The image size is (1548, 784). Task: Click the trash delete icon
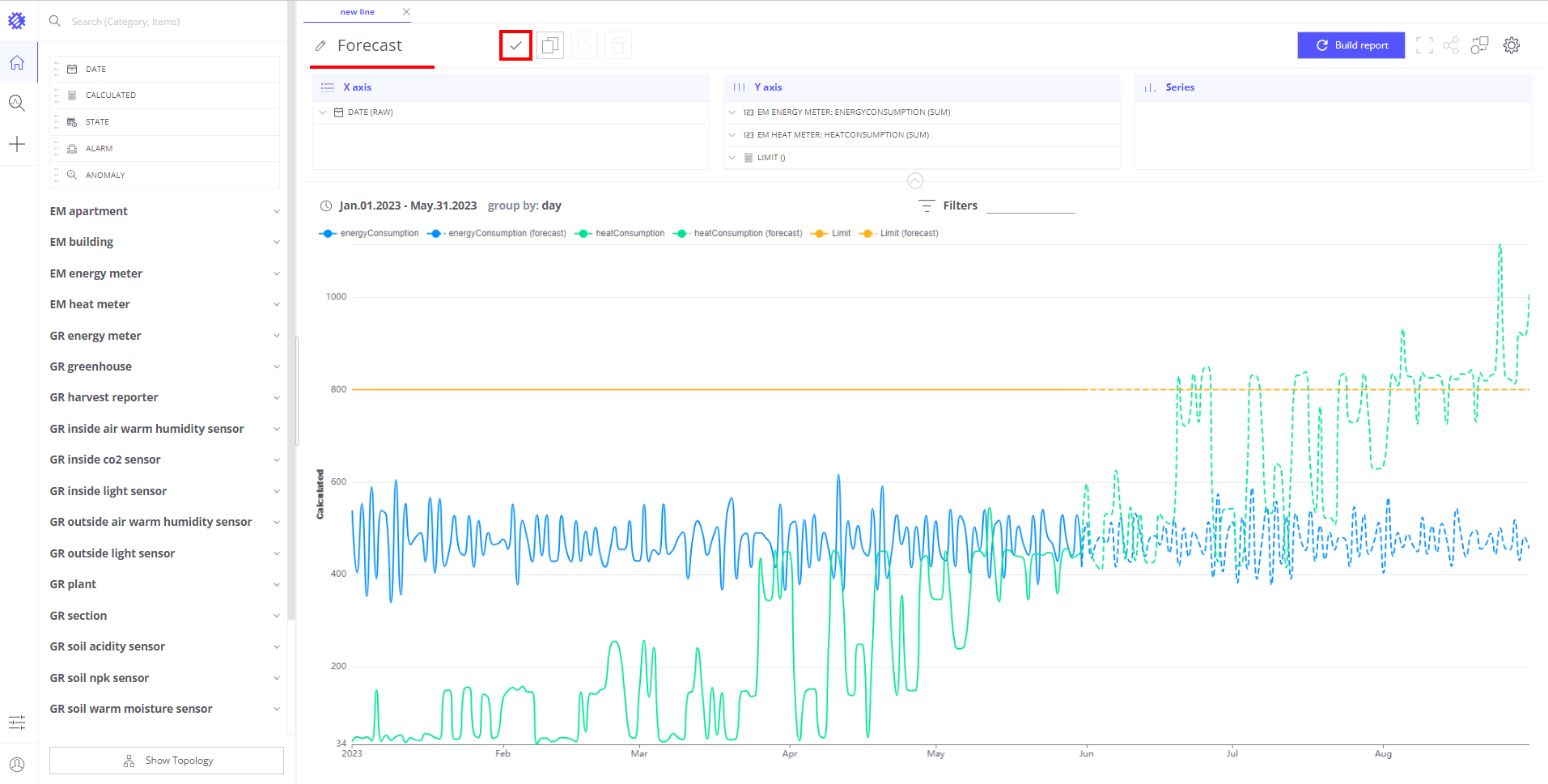618,45
